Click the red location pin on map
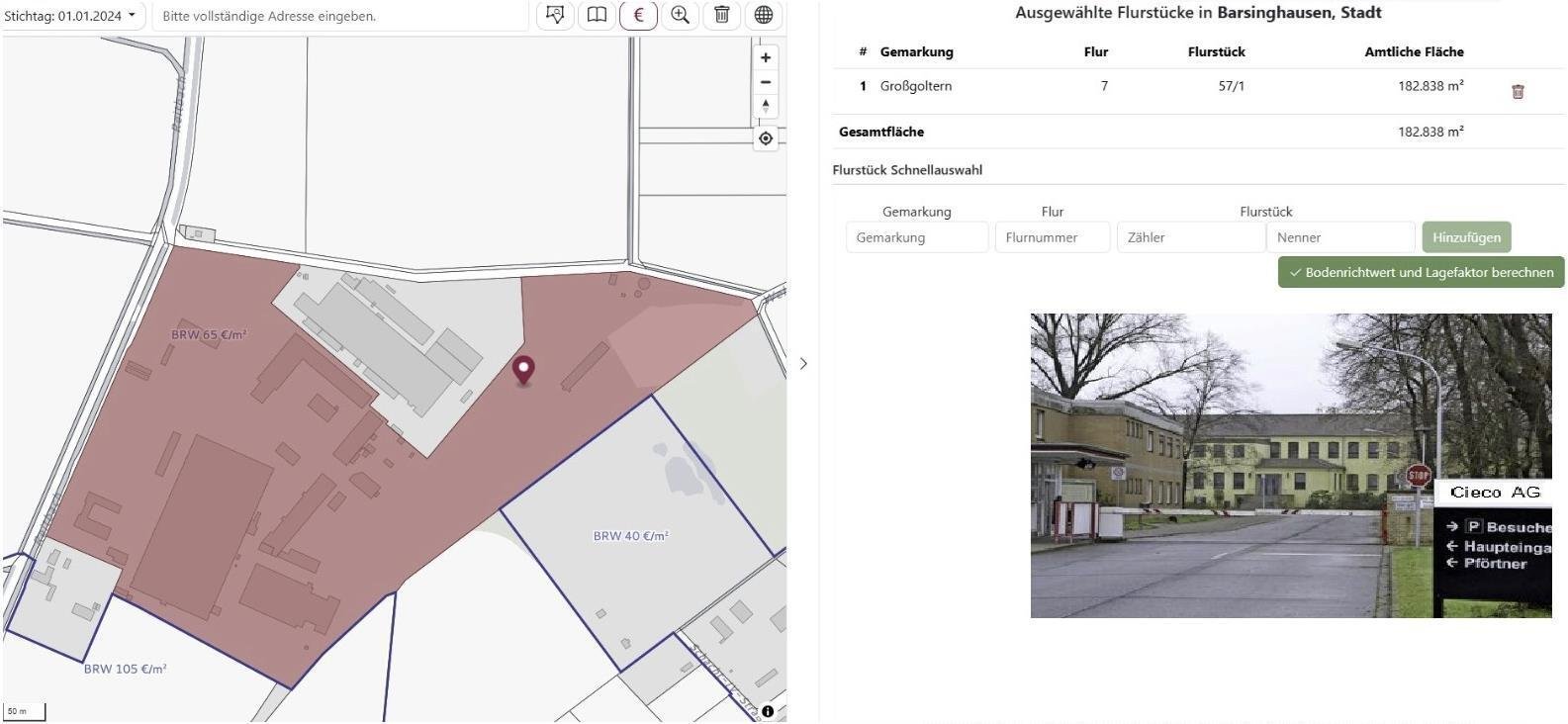Viewport: 1568px width, 724px height. [x=523, y=370]
